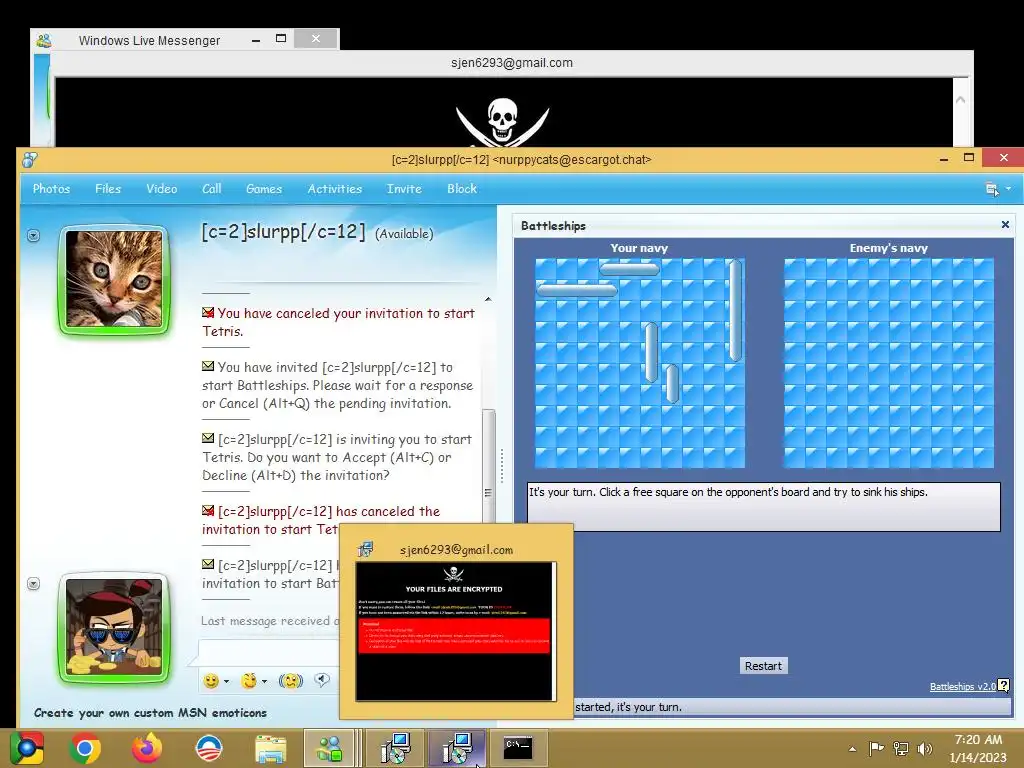Launch Firefox from the taskbar
1024x768 pixels.
click(147, 748)
